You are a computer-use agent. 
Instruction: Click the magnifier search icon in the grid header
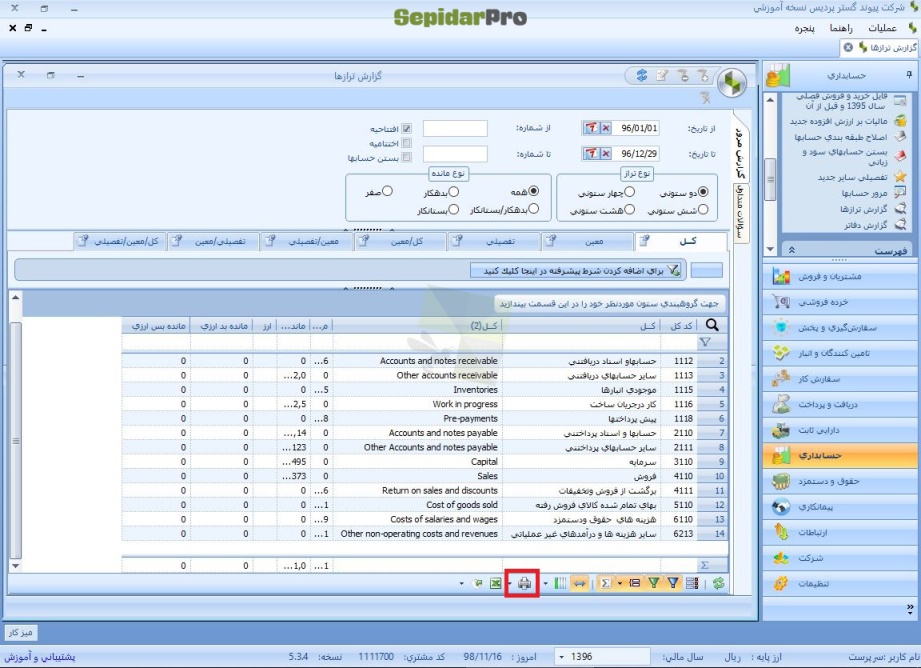pos(712,325)
